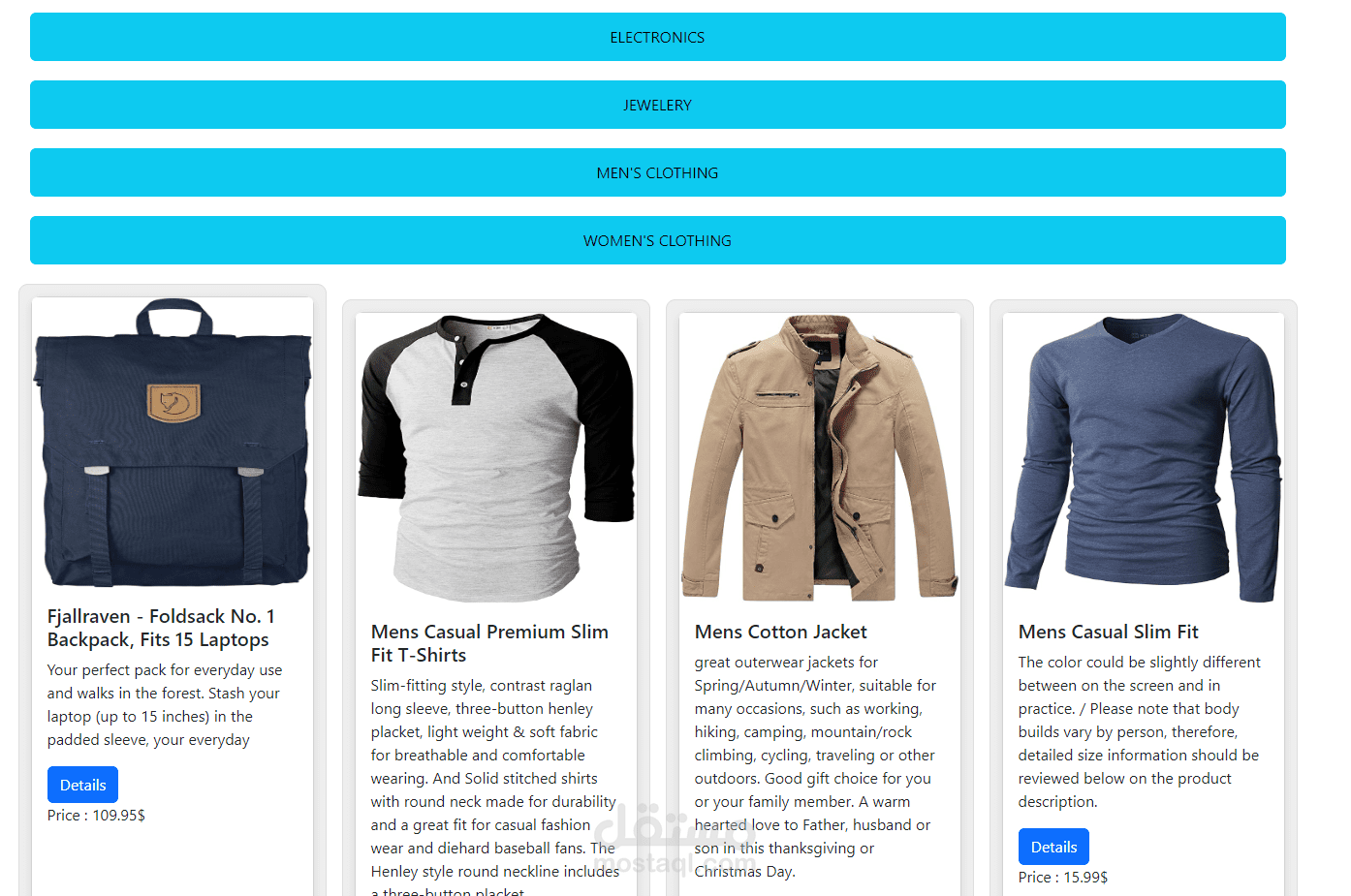
Task: Click the backpack price 109.95$ text
Action: pyautogui.click(x=96, y=815)
